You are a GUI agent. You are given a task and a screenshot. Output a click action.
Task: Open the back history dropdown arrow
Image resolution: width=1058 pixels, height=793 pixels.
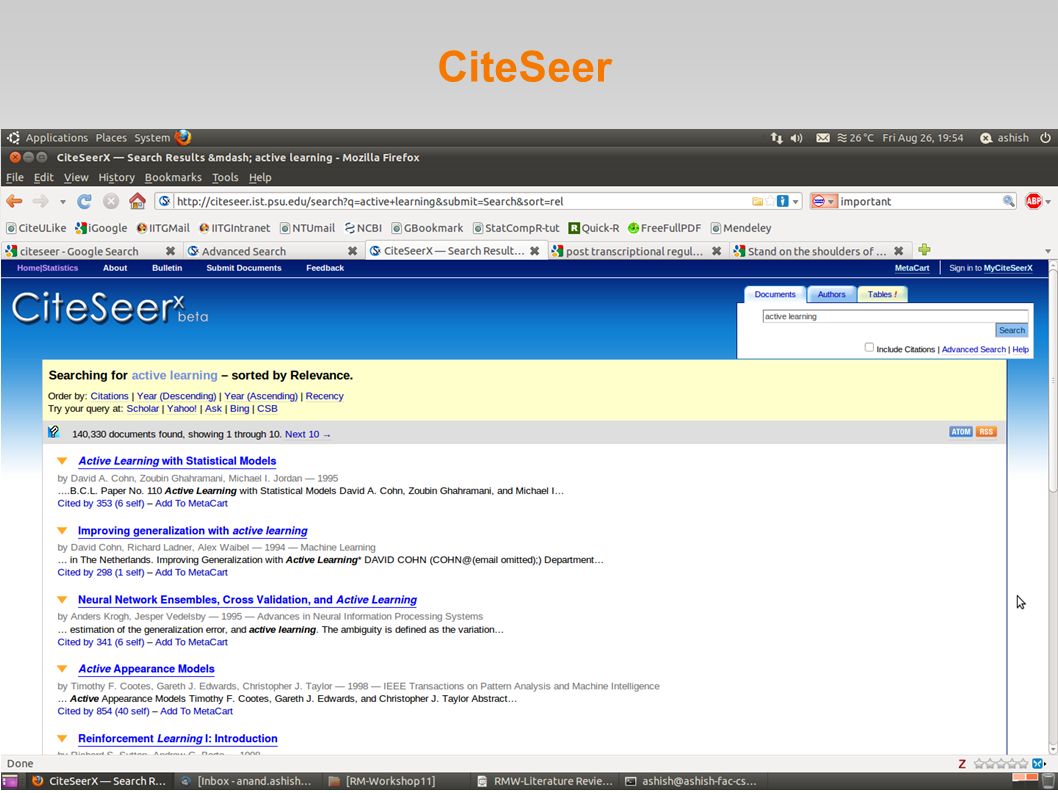pyautogui.click(x=63, y=202)
